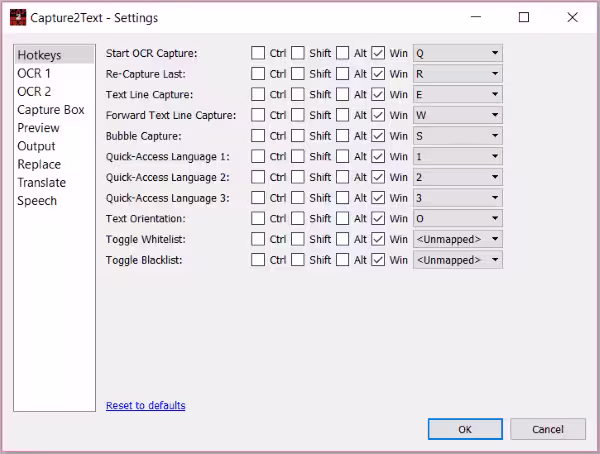The width and height of the screenshot is (600, 454).
Task: Enable Alt for Toggle Blacklist
Action: tap(342, 260)
